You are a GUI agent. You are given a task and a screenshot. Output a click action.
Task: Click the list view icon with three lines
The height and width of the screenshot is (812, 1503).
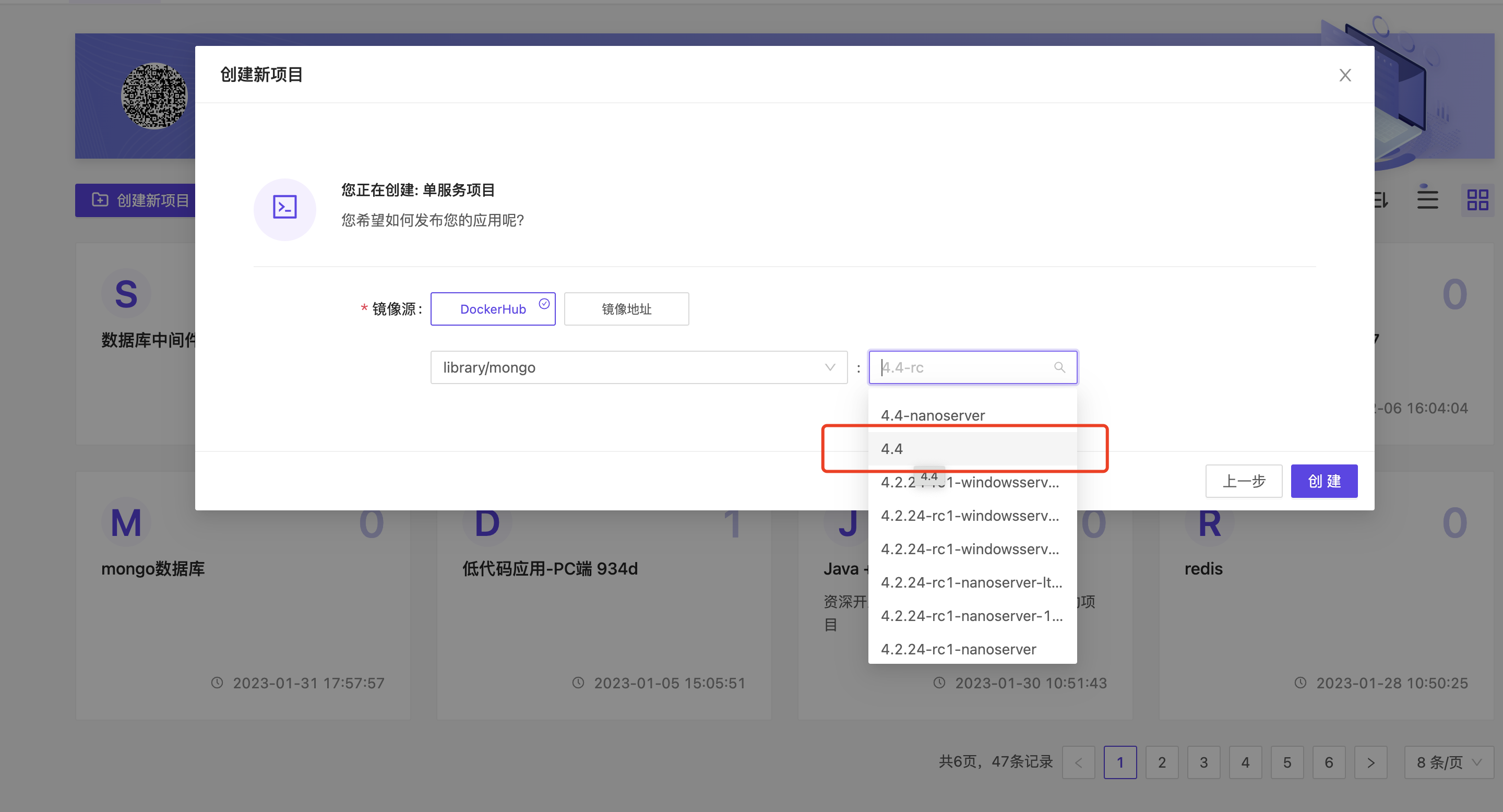pos(1427,199)
